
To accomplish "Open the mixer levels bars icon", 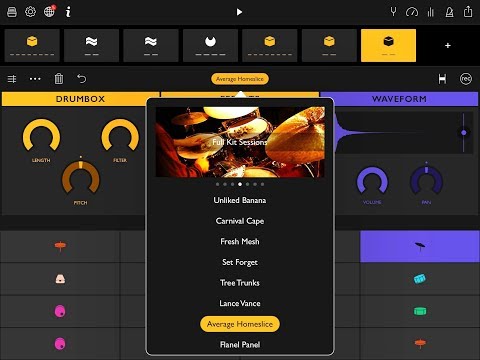I will [430, 12].
